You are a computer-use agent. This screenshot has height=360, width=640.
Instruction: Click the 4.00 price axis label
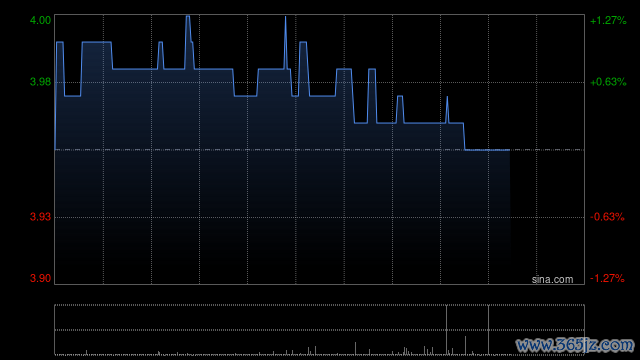(x=40, y=20)
